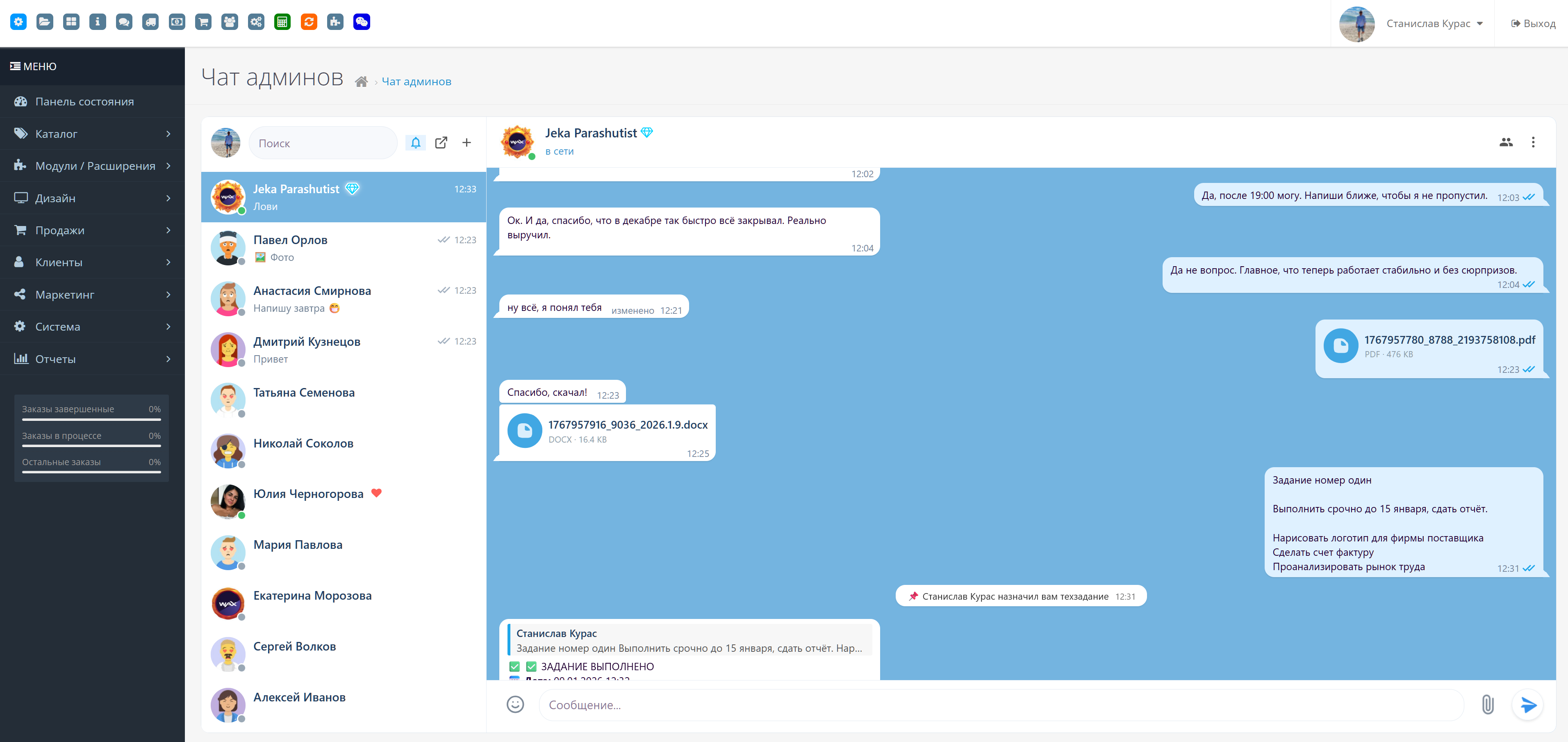Open the three-dot chat options menu
This screenshot has height=742, width=1568.
pos(1533,142)
